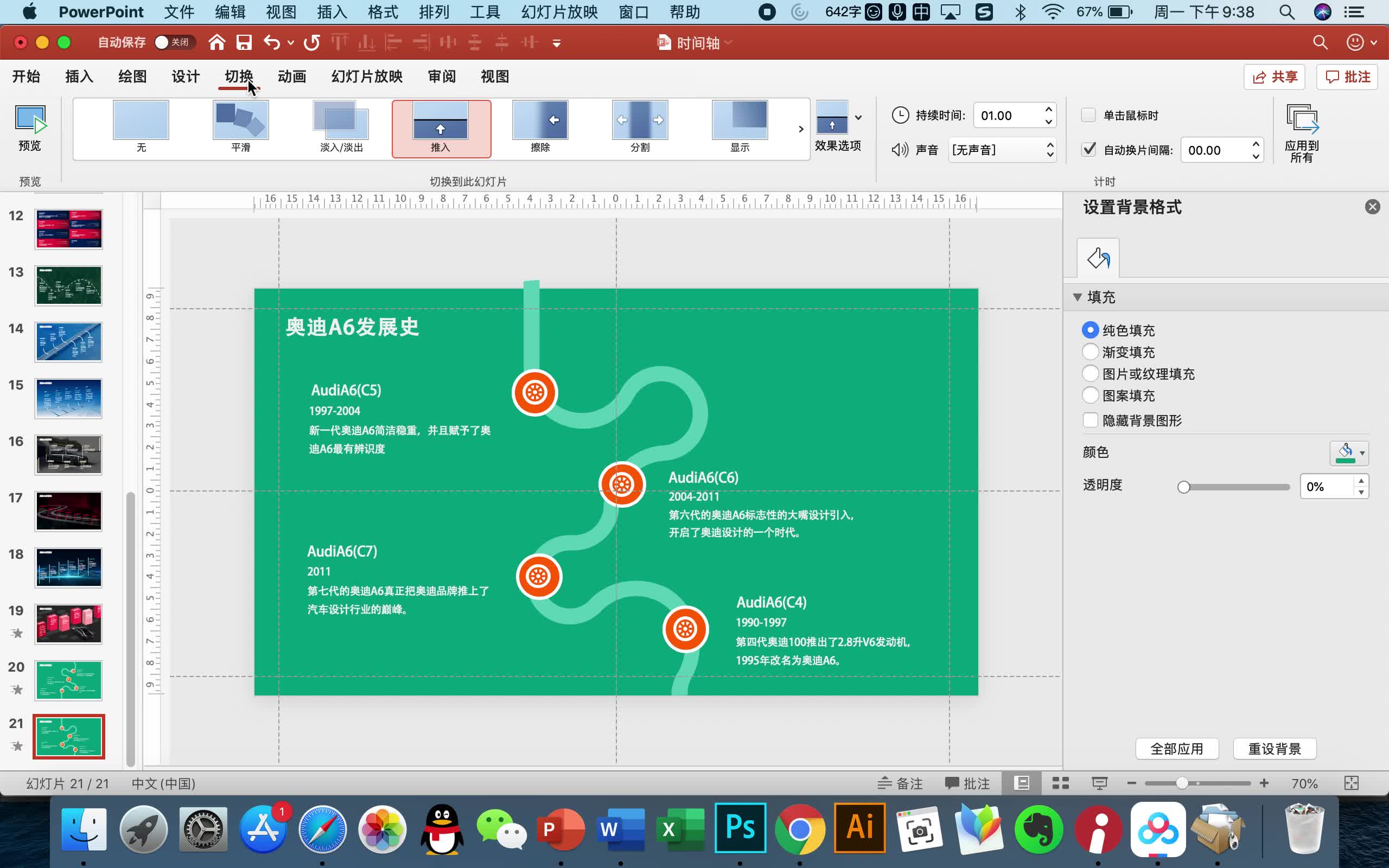Click Comments (批注) in status bar

pos(968,783)
